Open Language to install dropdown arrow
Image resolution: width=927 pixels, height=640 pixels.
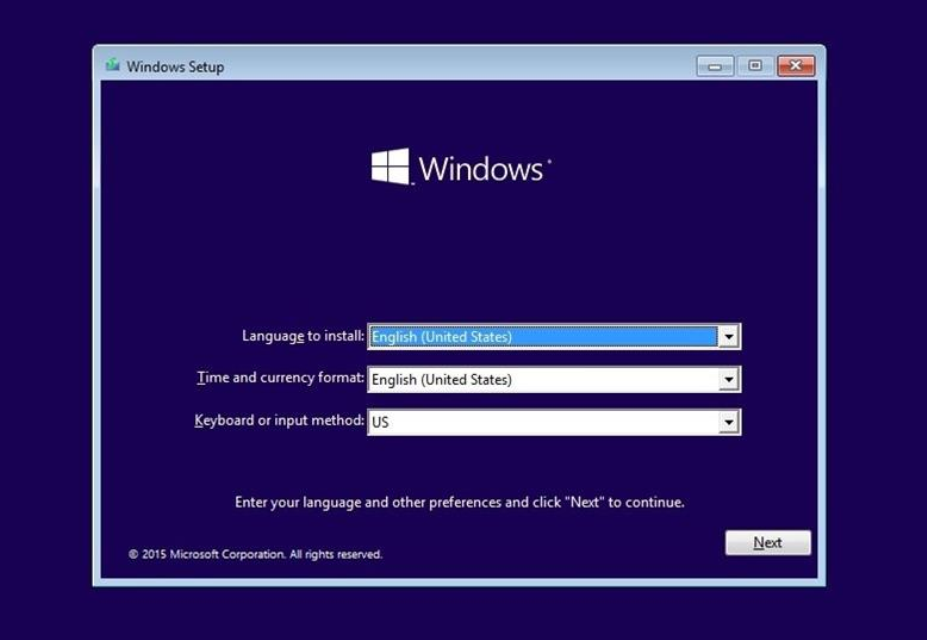728,337
